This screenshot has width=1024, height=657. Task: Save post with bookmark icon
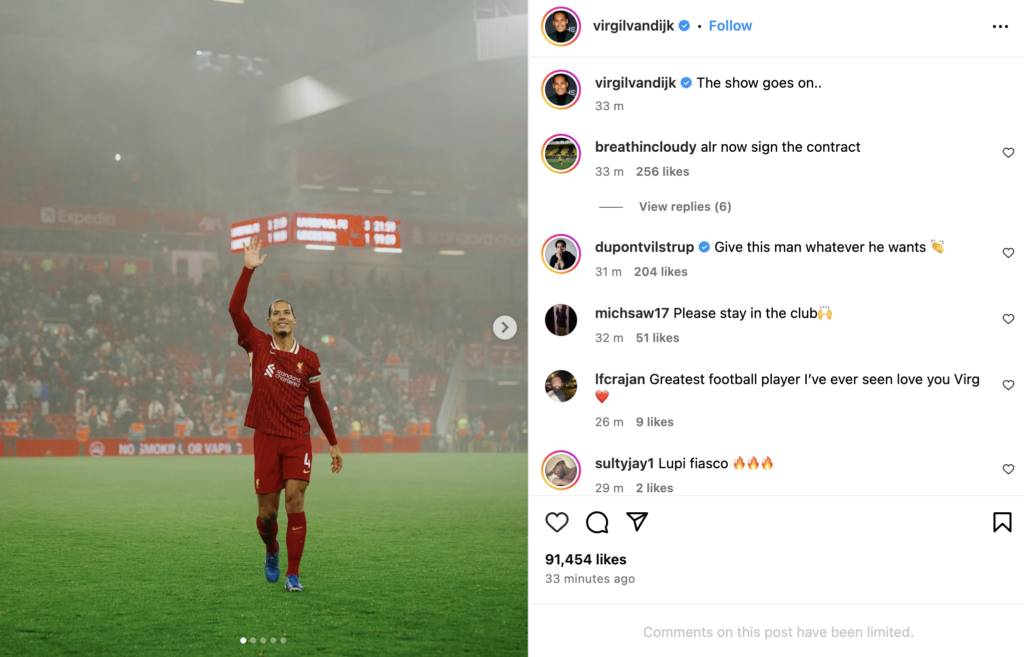tap(1002, 522)
